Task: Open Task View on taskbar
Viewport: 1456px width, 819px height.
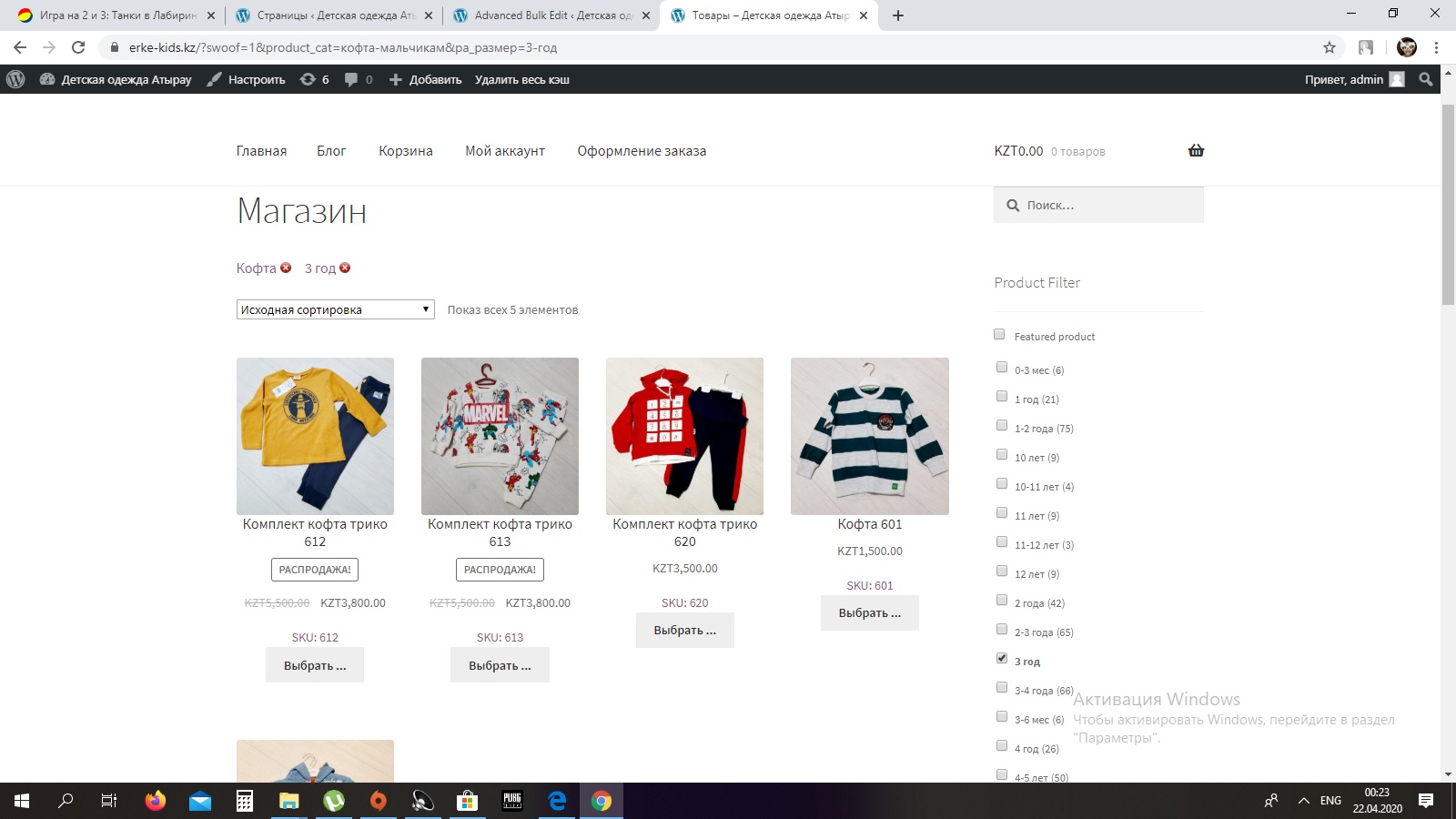Action: click(x=109, y=801)
